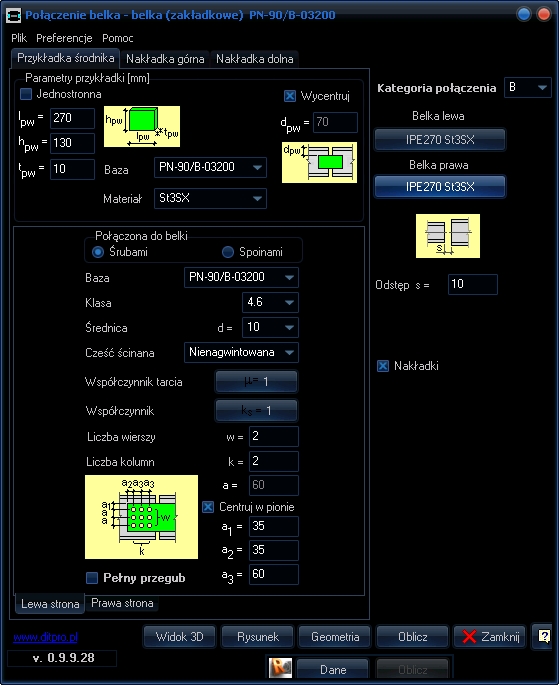Toggle the Pełny przegub checkbox

92,578
